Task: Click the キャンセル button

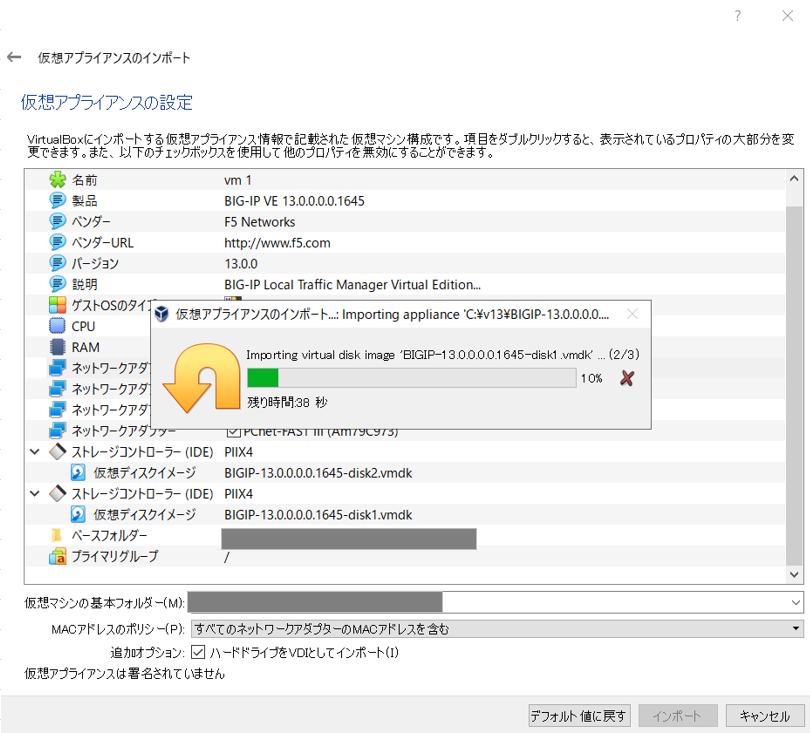Action: tap(765, 716)
